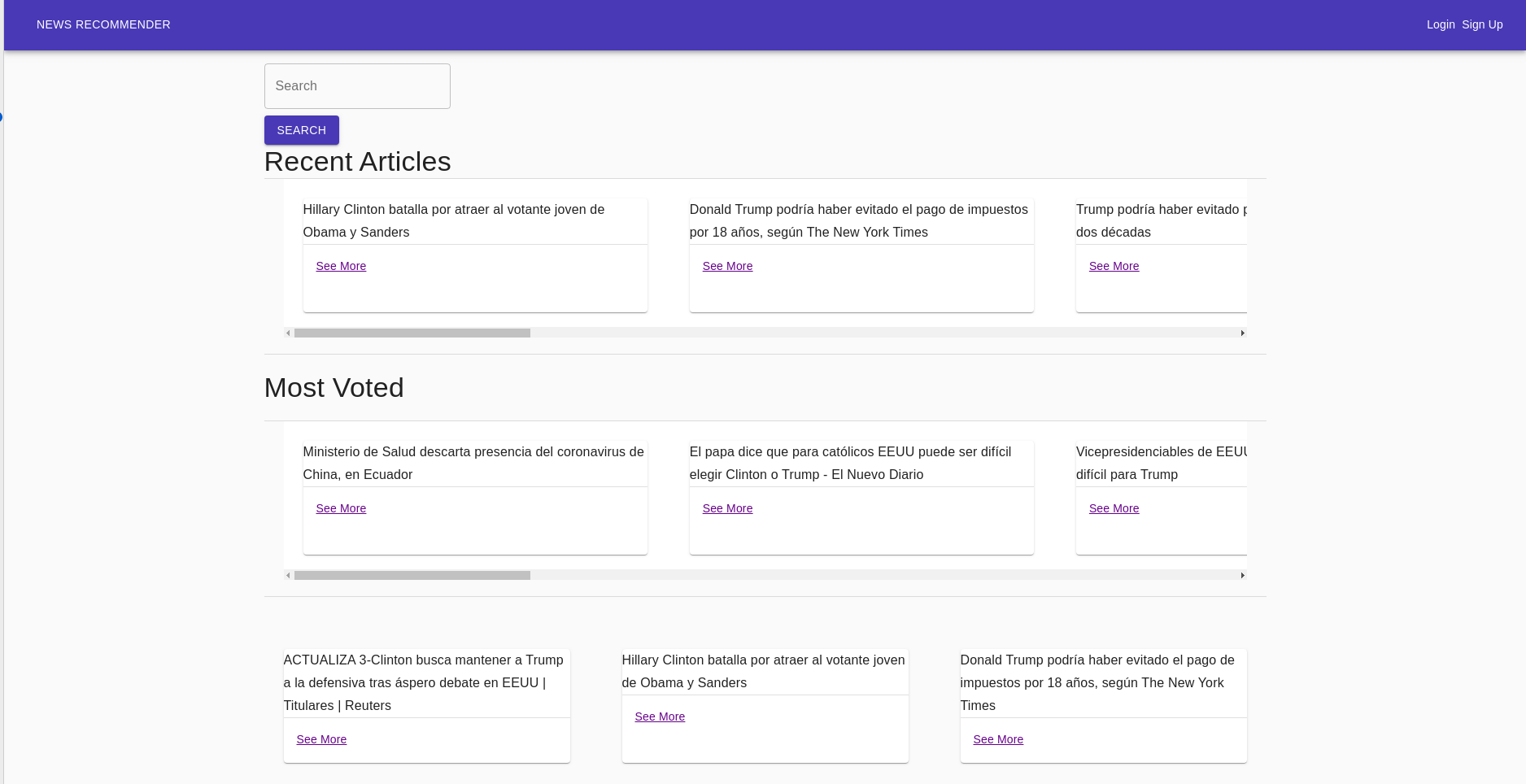Click the SEARCH button
Viewport: 1526px width, 784px height.
point(302,130)
